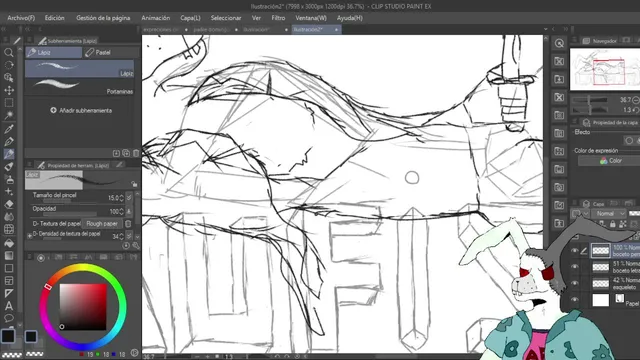Select the Frame border tool
This screenshot has width=640, height=360.
tap(9, 281)
